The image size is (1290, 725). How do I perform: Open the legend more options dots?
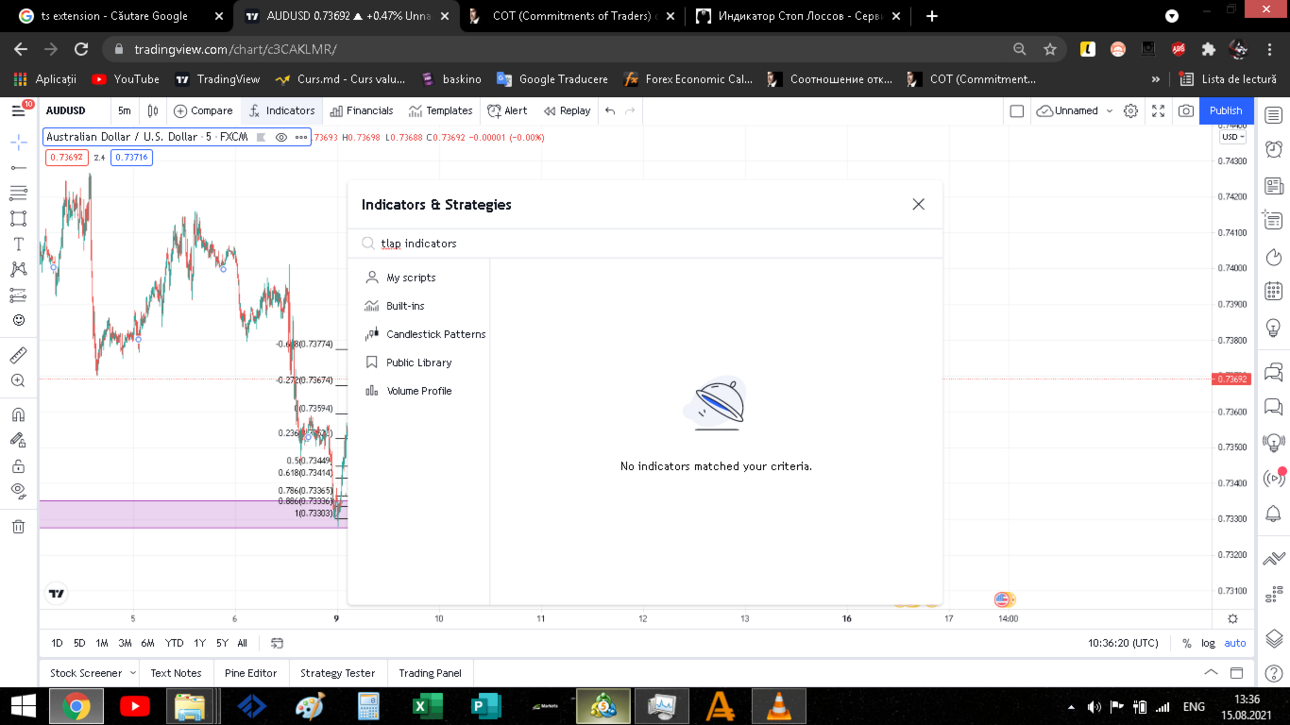(x=301, y=137)
